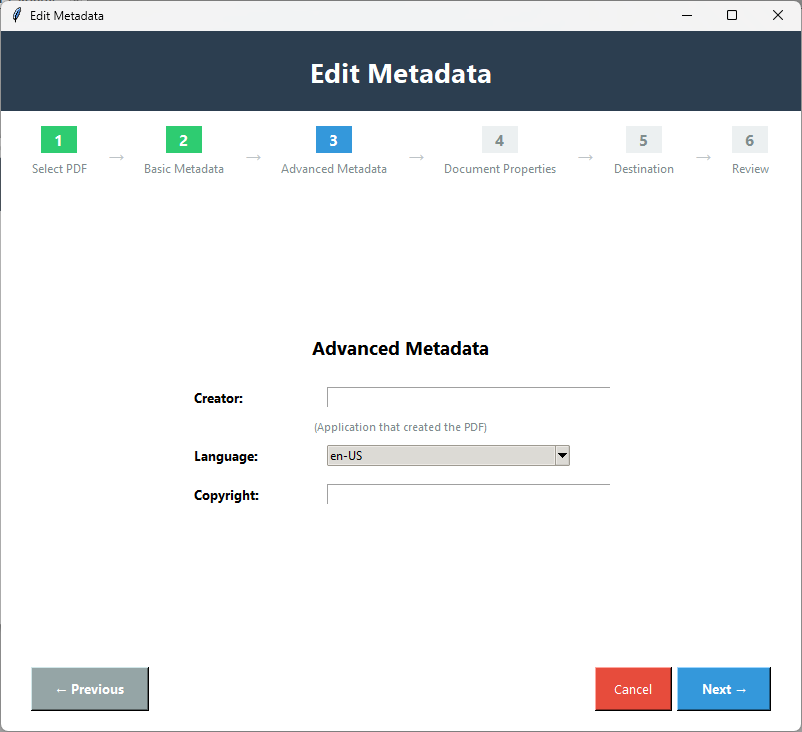
Task: Select en-US in the Language selector
Action: [440, 455]
